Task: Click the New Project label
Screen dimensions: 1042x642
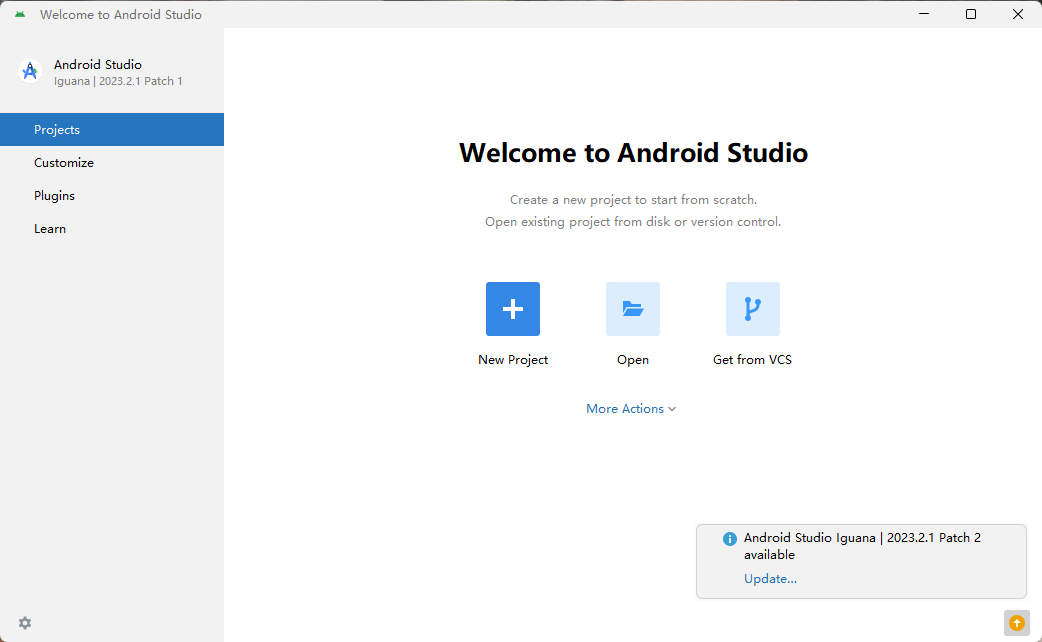Action: click(513, 360)
